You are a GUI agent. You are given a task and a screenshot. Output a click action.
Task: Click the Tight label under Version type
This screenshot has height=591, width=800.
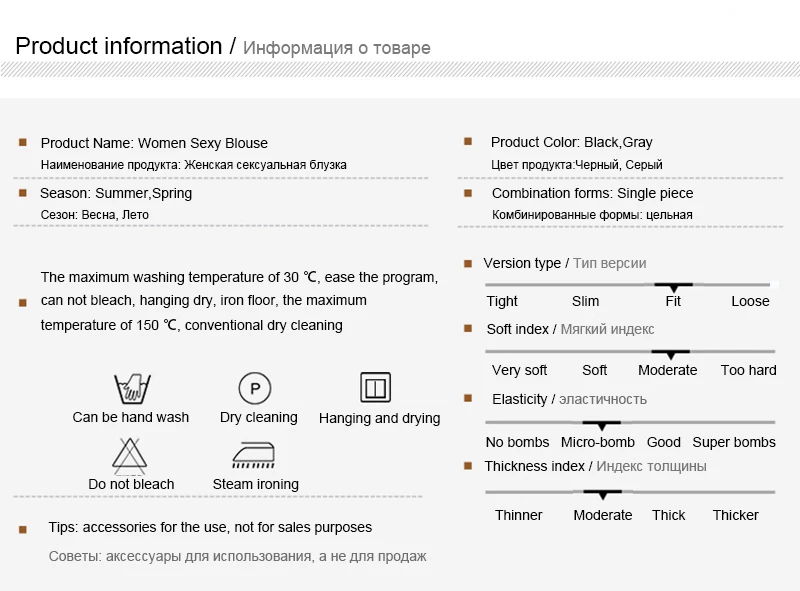(x=502, y=301)
